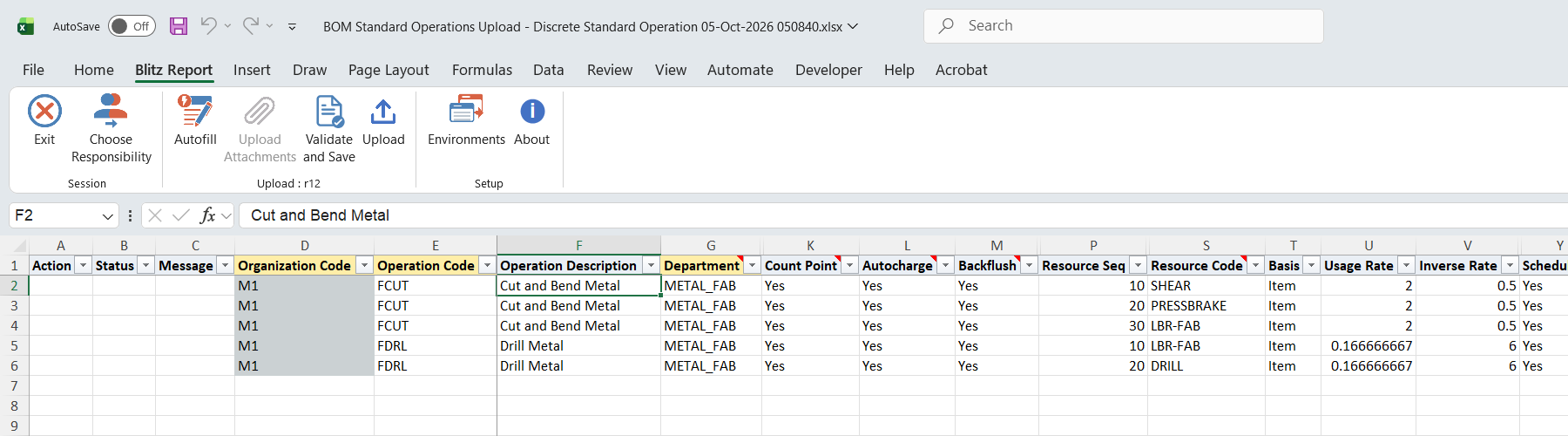Open Customize Quick Access Toolbar menu
Viewport: 1568px width, 436px height.
point(292,27)
